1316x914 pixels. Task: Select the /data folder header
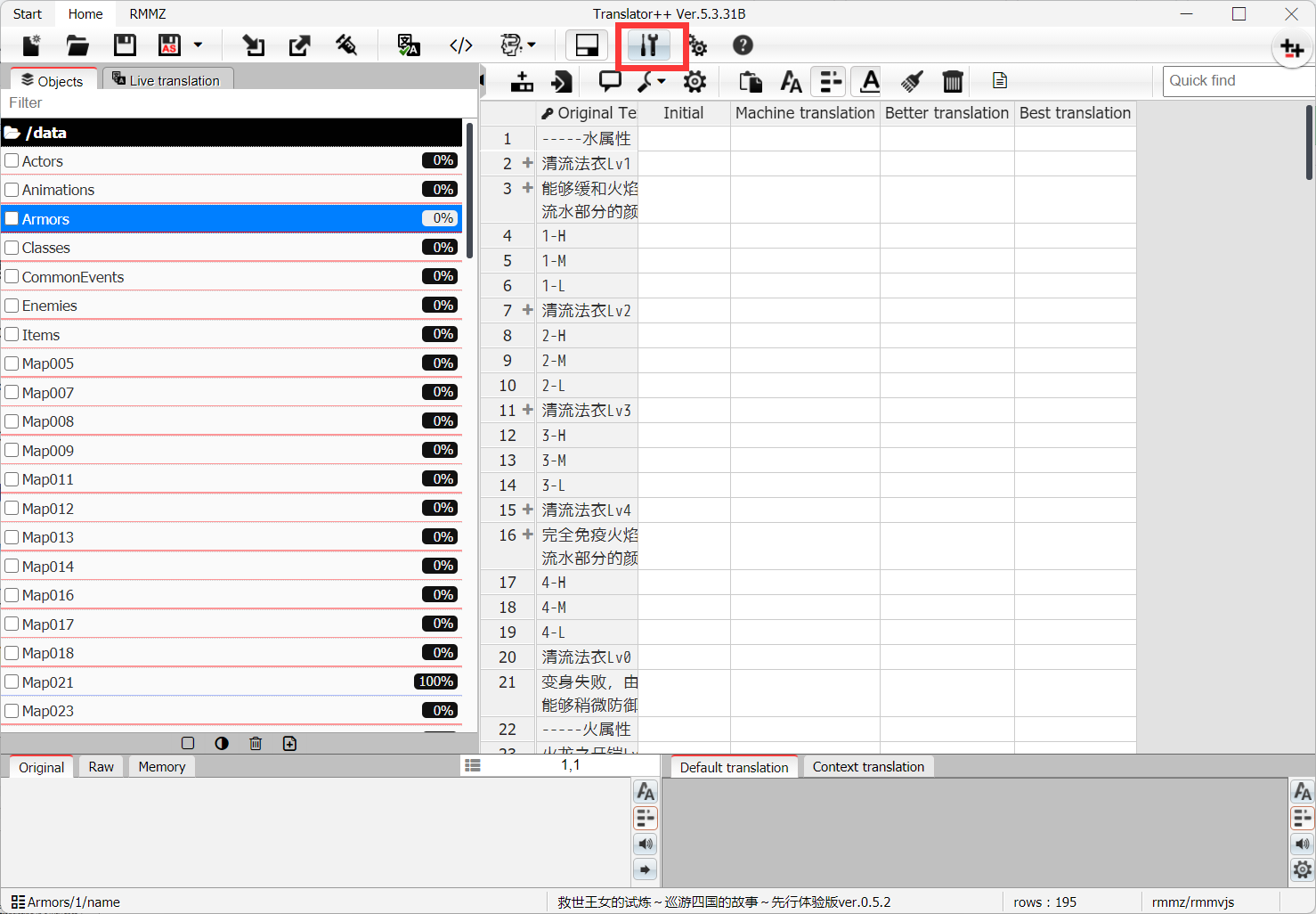click(232, 133)
